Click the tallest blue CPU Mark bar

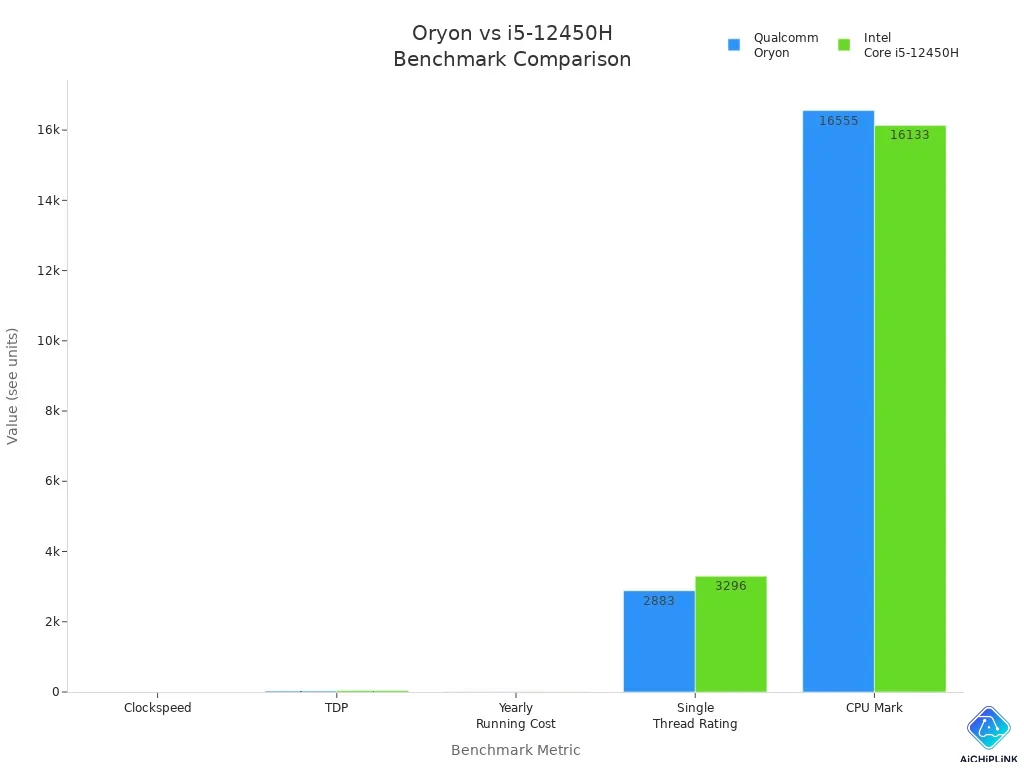[838, 400]
